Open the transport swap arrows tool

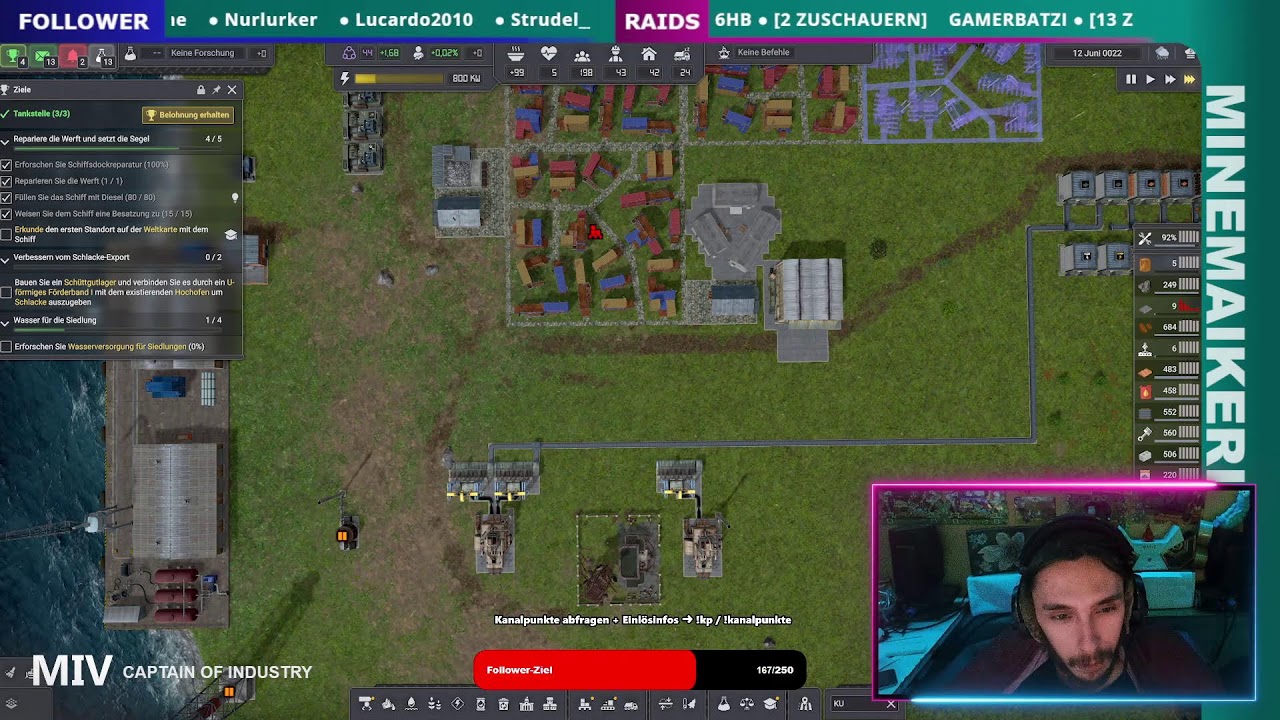(x=665, y=704)
